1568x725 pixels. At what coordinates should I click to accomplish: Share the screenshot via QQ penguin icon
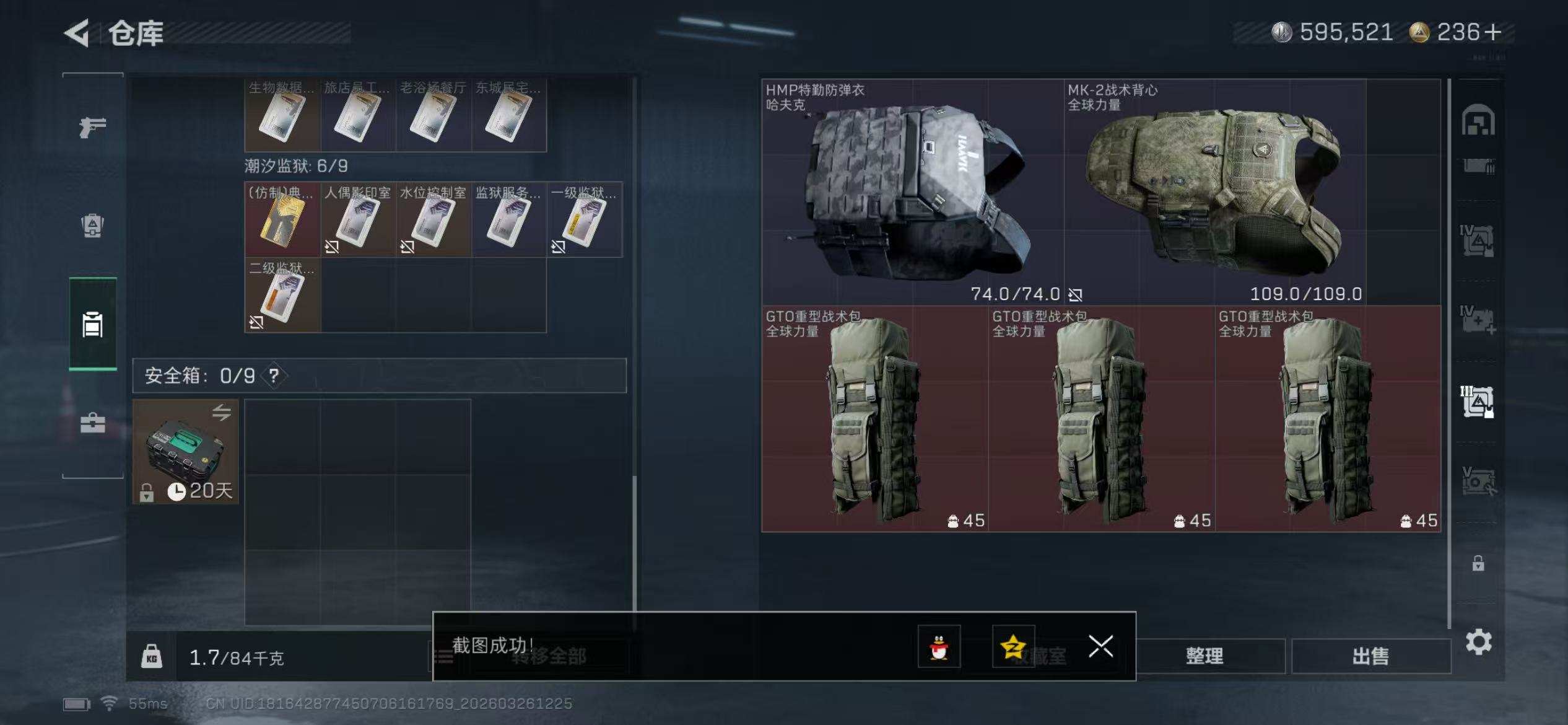tap(939, 646)
